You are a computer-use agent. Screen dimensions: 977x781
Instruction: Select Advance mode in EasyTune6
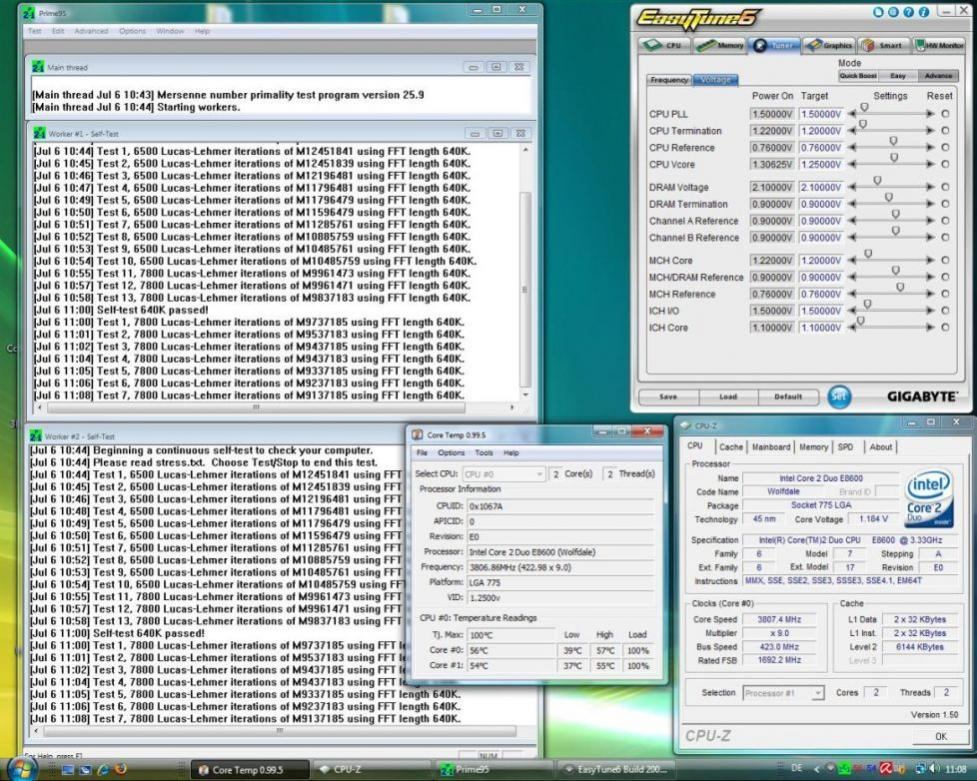click(x=938, y=75)
